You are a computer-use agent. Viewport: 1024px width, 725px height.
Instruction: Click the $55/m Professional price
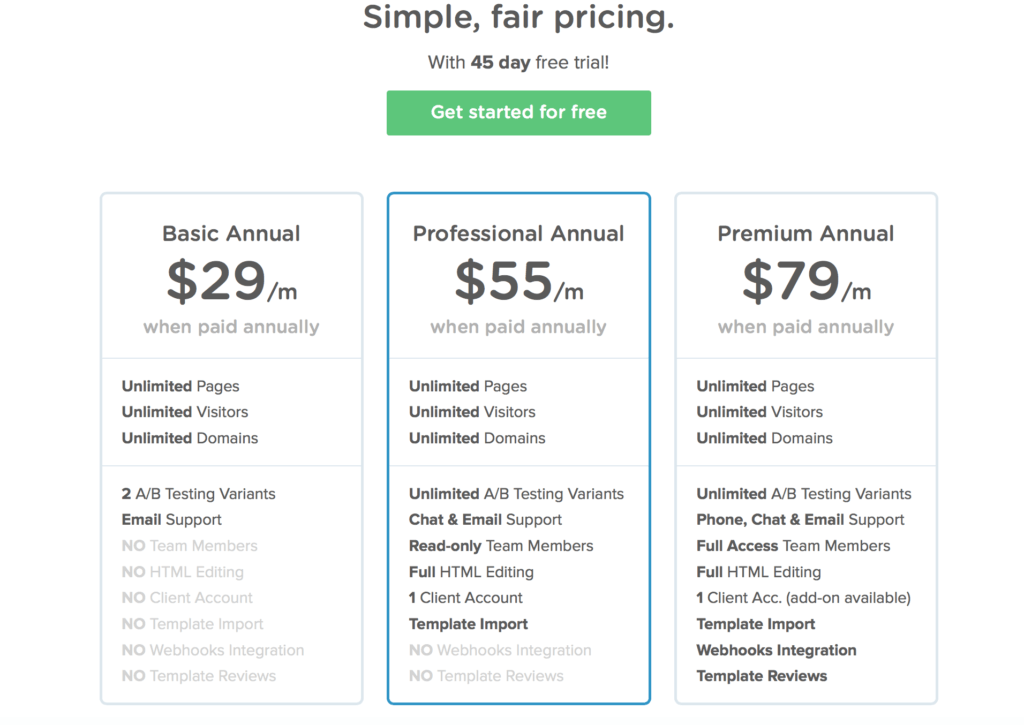pos(518,282)
